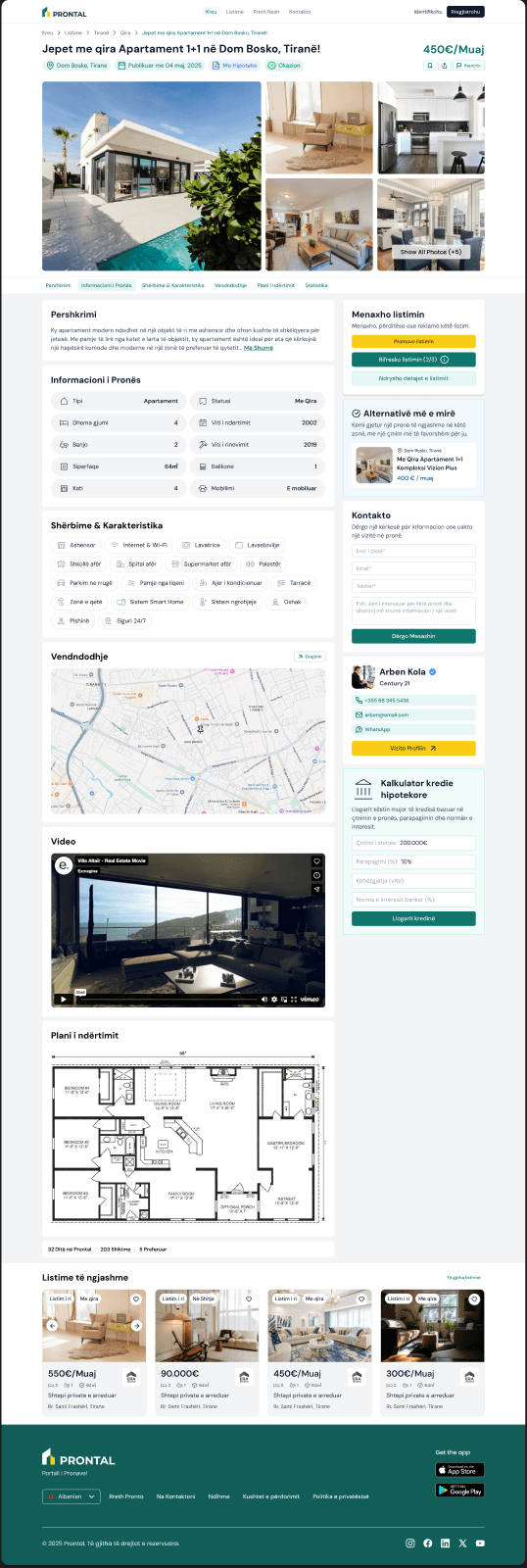Switch to Pershkrimi tab
527x1568 pixels.
[x=58, y=285]
